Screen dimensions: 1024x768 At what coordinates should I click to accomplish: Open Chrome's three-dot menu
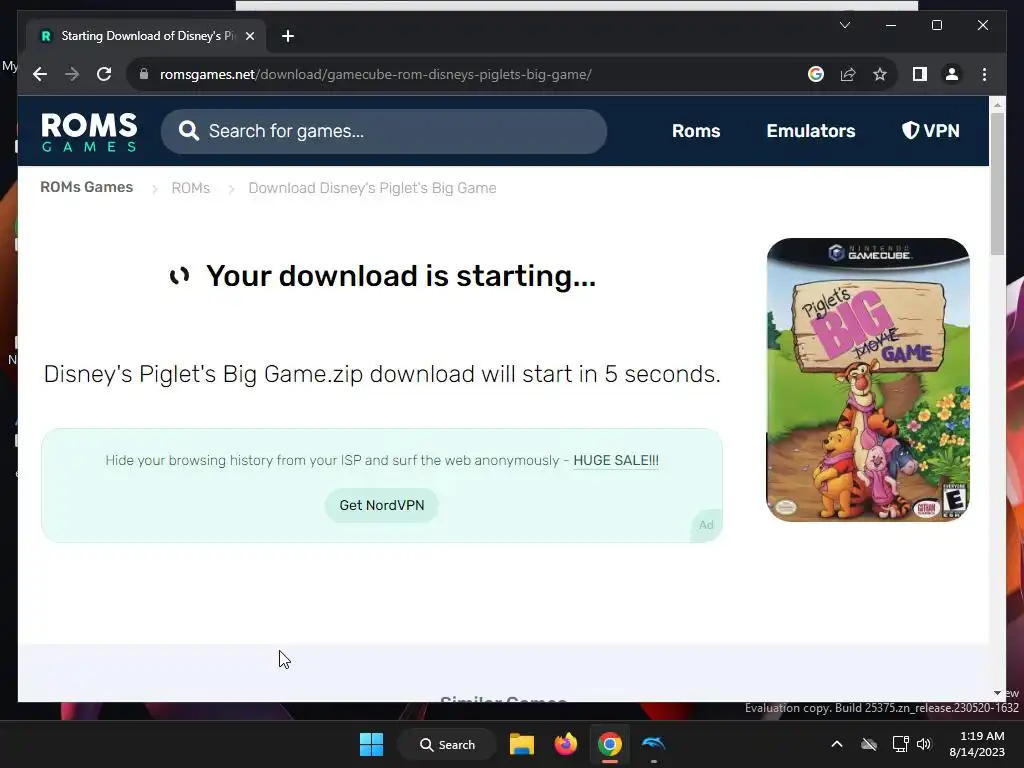(984, 74)
